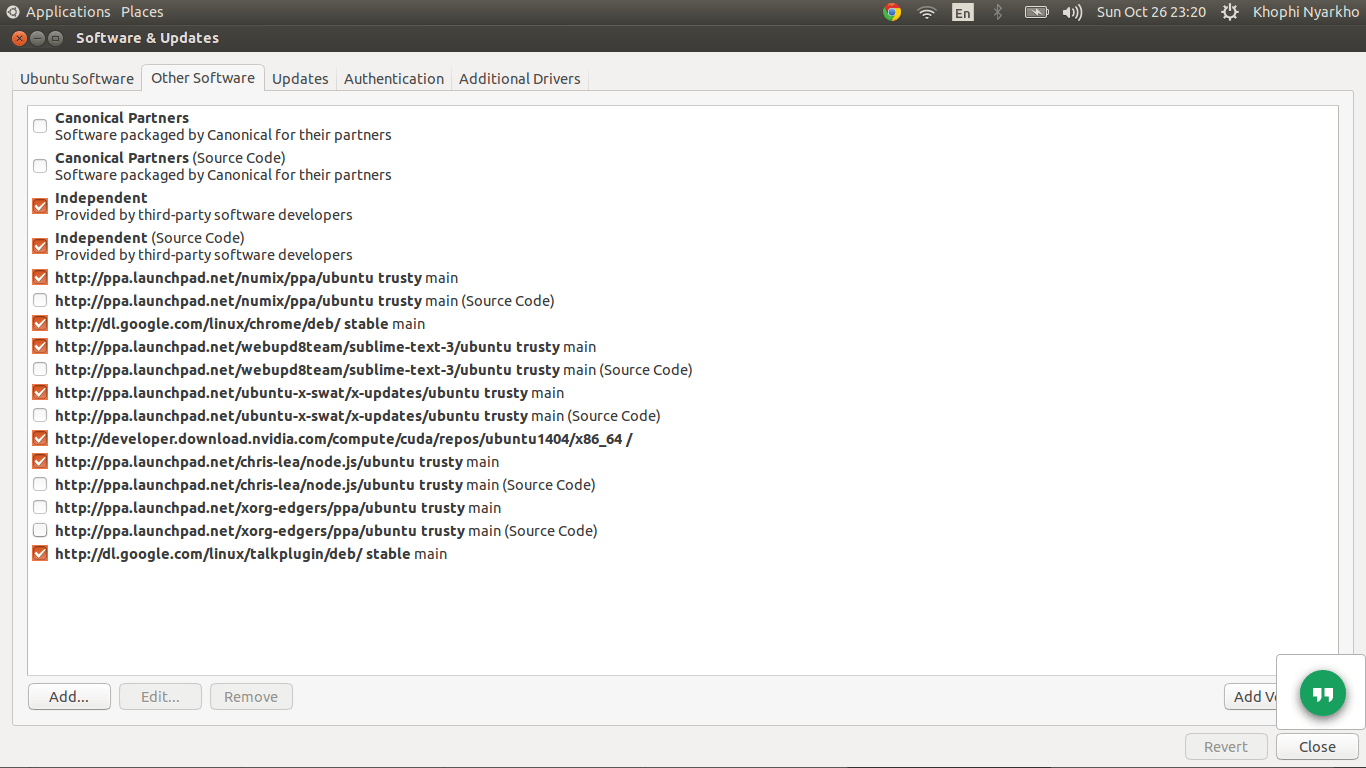Open the date and time indicator
This screenshot has height=768, width=1366.
pyautogui.click(x=1151, y=12)
